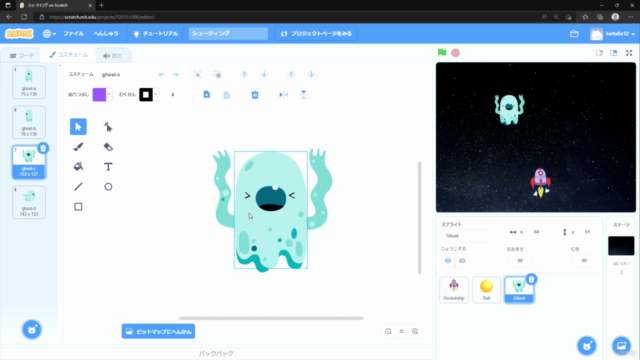Viewport: 640px width, 360px height.
Task: Flip the costume vertically
Action: (x=303, y=95)
